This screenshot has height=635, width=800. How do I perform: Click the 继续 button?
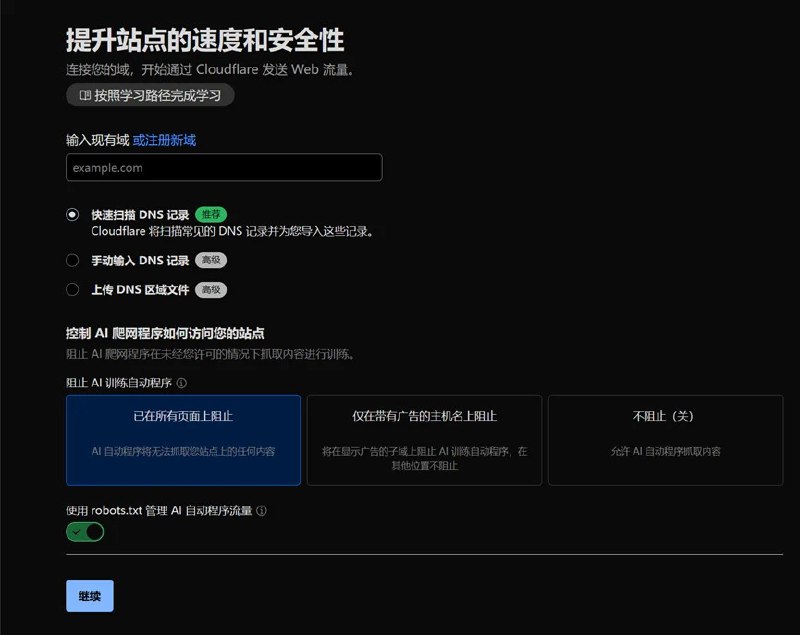click(89, 595)
